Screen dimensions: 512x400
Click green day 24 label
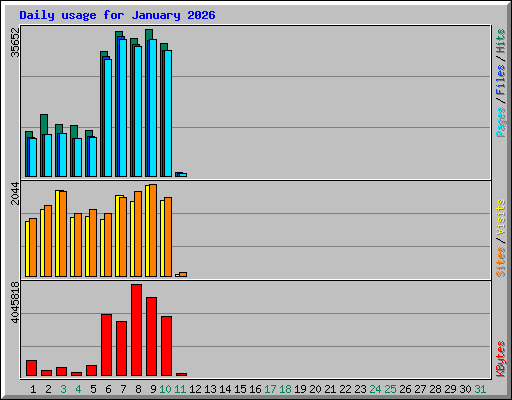375,389
